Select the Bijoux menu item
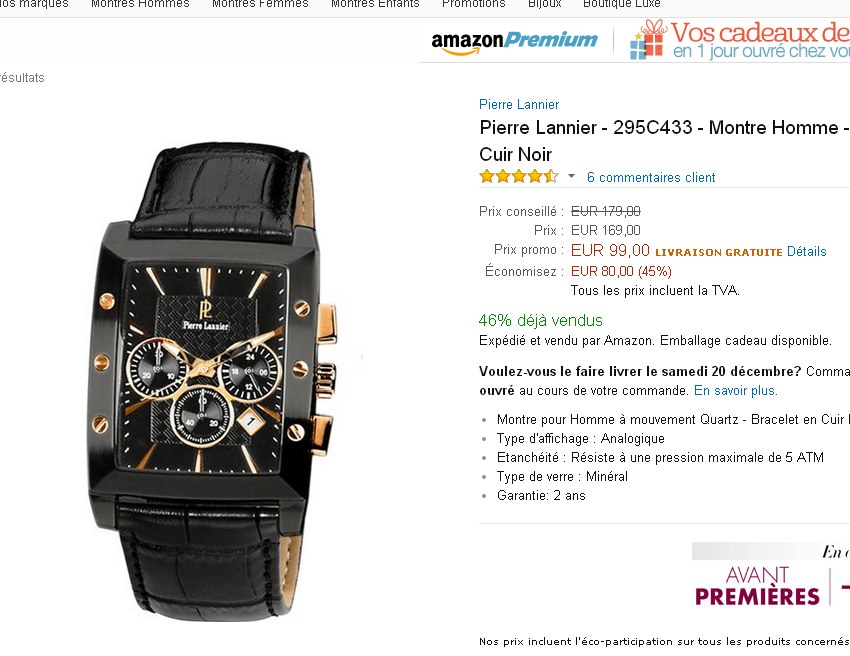Image resolution: width=850 pixels, height=656 pixels. tap(544, 4)
